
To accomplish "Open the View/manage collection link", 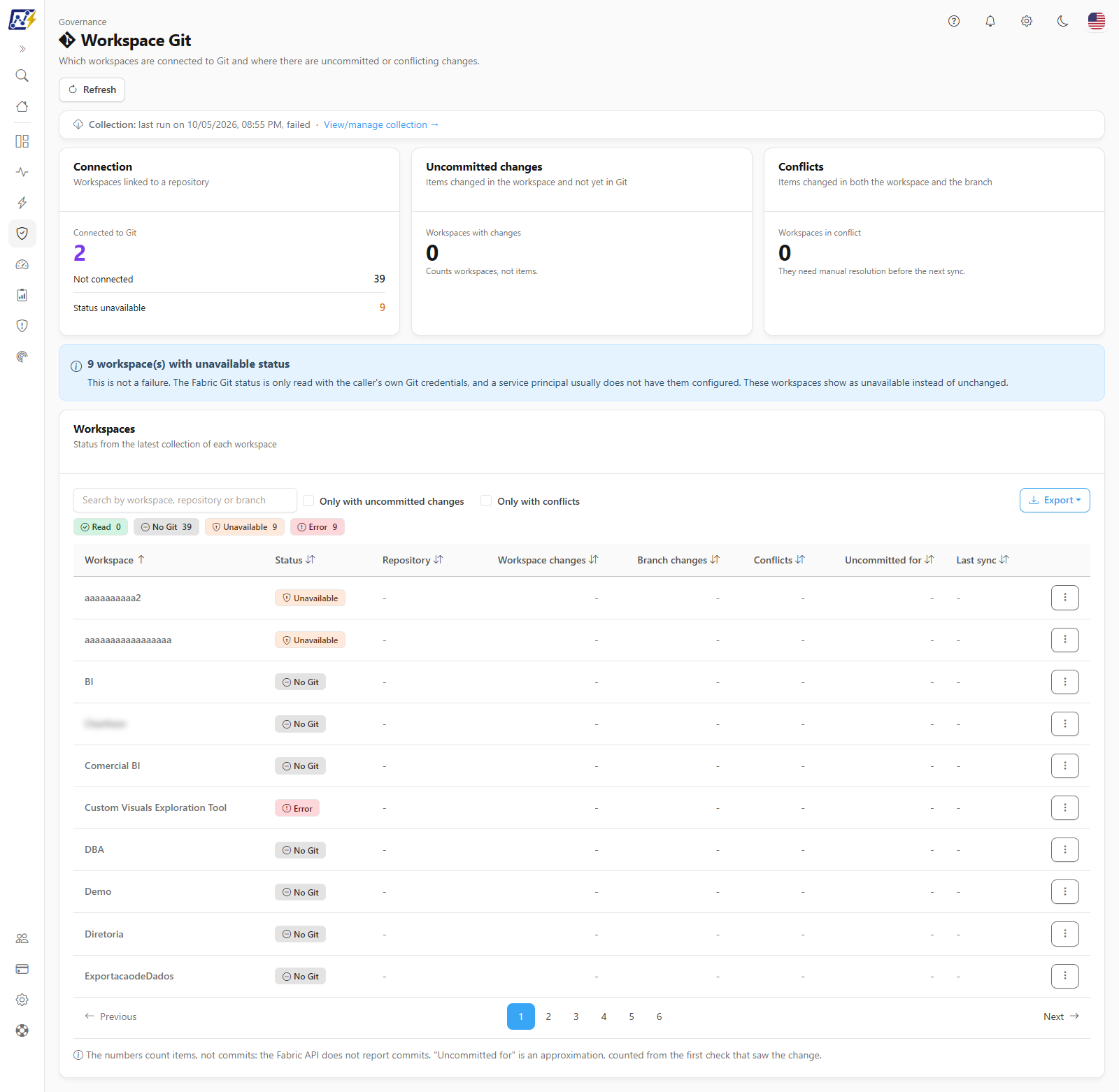I will pyautogui.click(x=381, y=124).
